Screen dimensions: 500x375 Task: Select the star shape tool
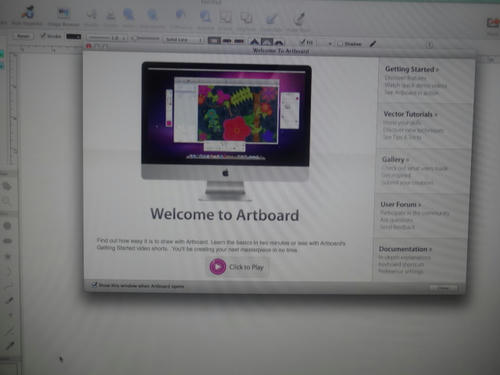pos(8,256)
